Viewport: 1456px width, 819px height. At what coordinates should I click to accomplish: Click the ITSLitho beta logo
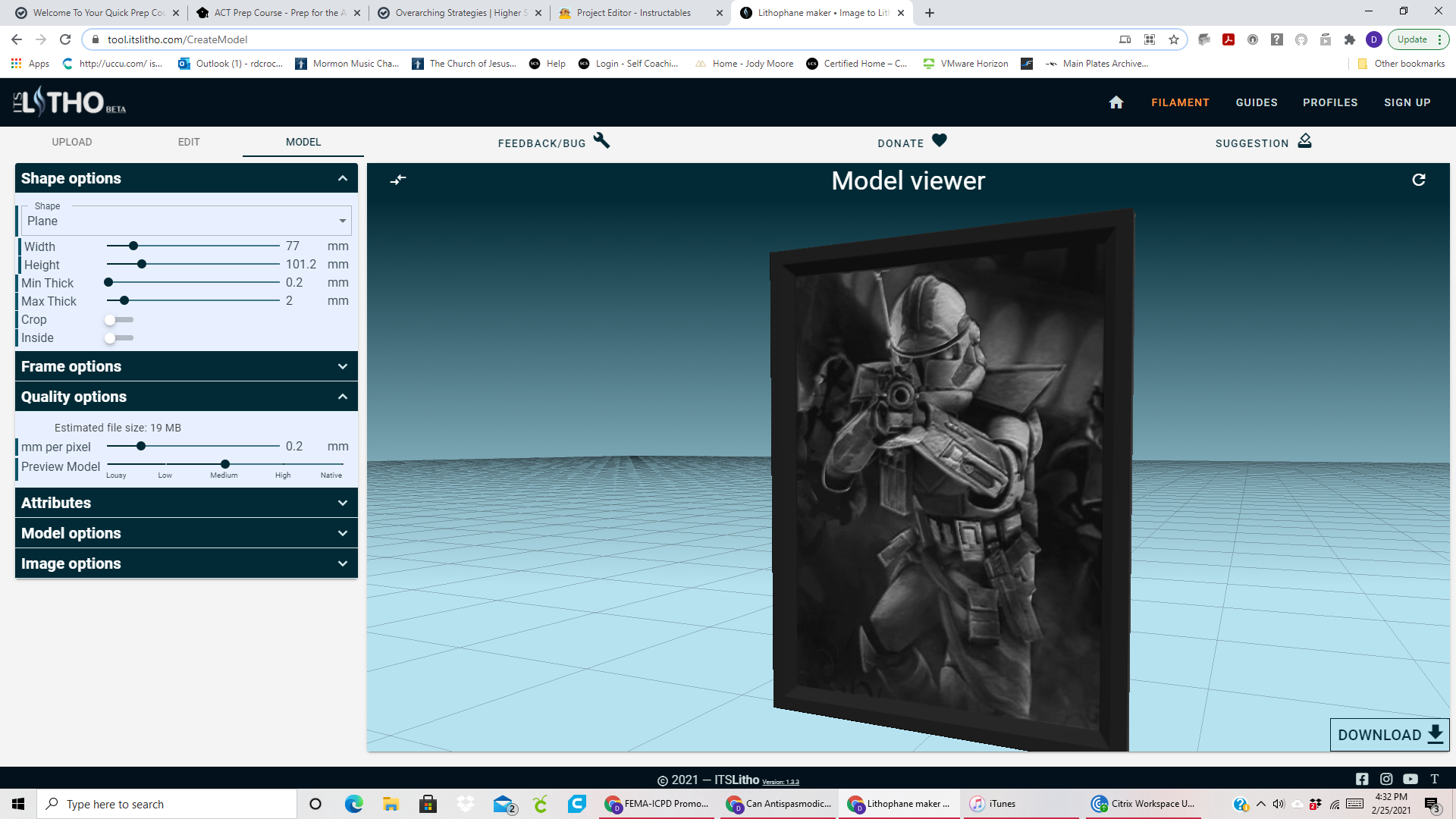pyautogui.click(x=68, y=101)
